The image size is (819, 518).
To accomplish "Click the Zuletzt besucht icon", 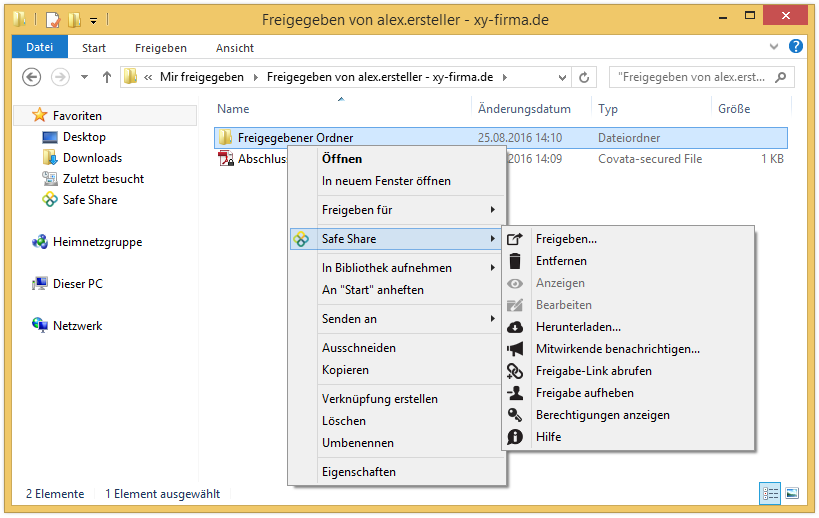I will (50, 179).
